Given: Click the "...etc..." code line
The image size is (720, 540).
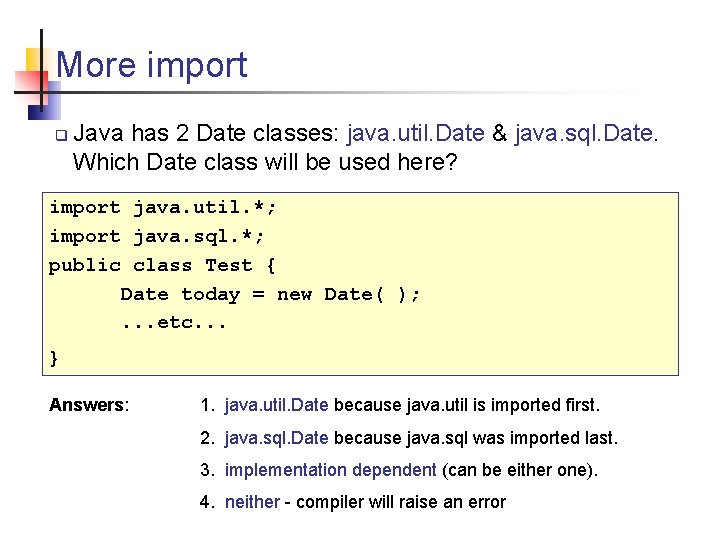Looking at the screenshot, I should click(x=174, y=323).
